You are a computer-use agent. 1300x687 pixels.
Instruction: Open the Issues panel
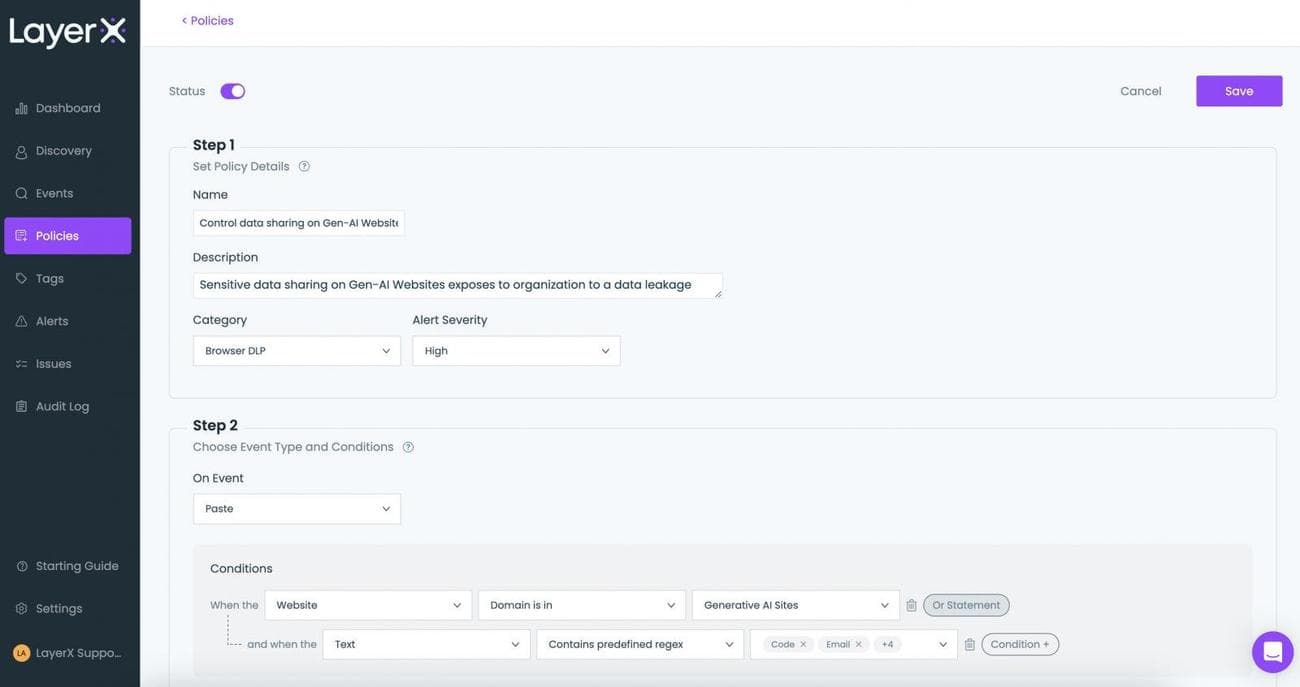pos(53,361)
